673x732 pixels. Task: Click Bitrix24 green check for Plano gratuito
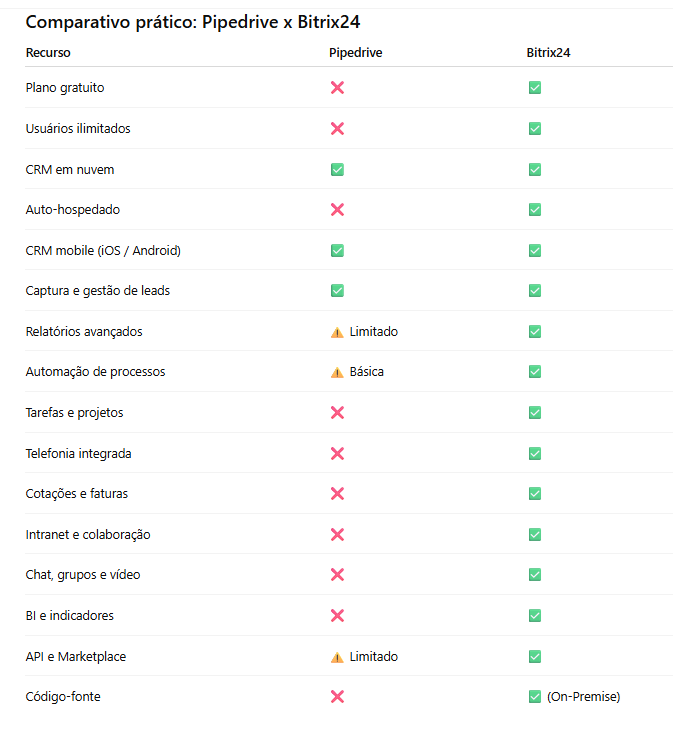click(x=535, y=88)
